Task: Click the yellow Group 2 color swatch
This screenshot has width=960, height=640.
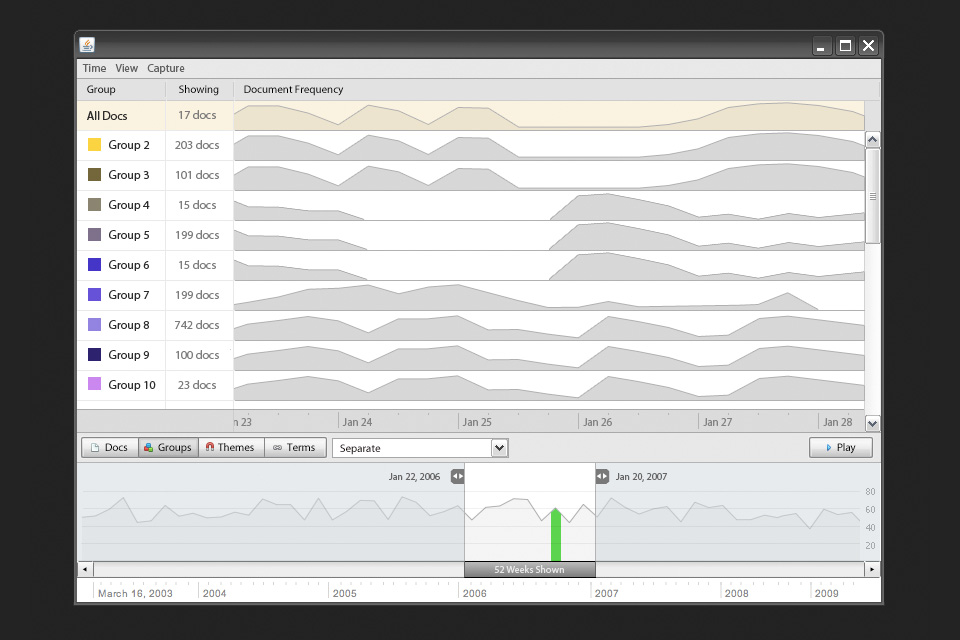Action: coord(95,145)
